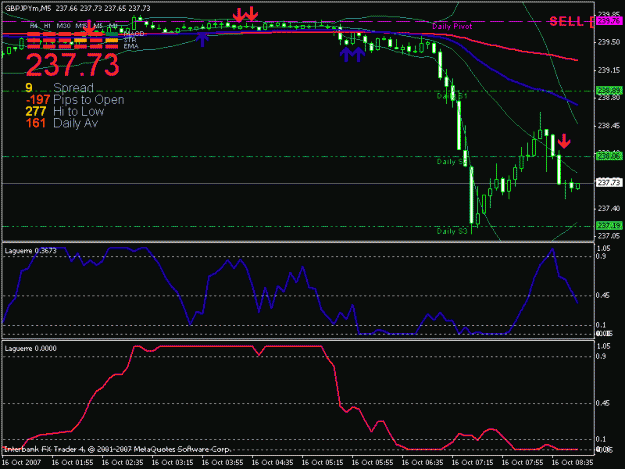Select the single blue buy arrow near 03:15
625x469 pixels.
pos(202,39)
